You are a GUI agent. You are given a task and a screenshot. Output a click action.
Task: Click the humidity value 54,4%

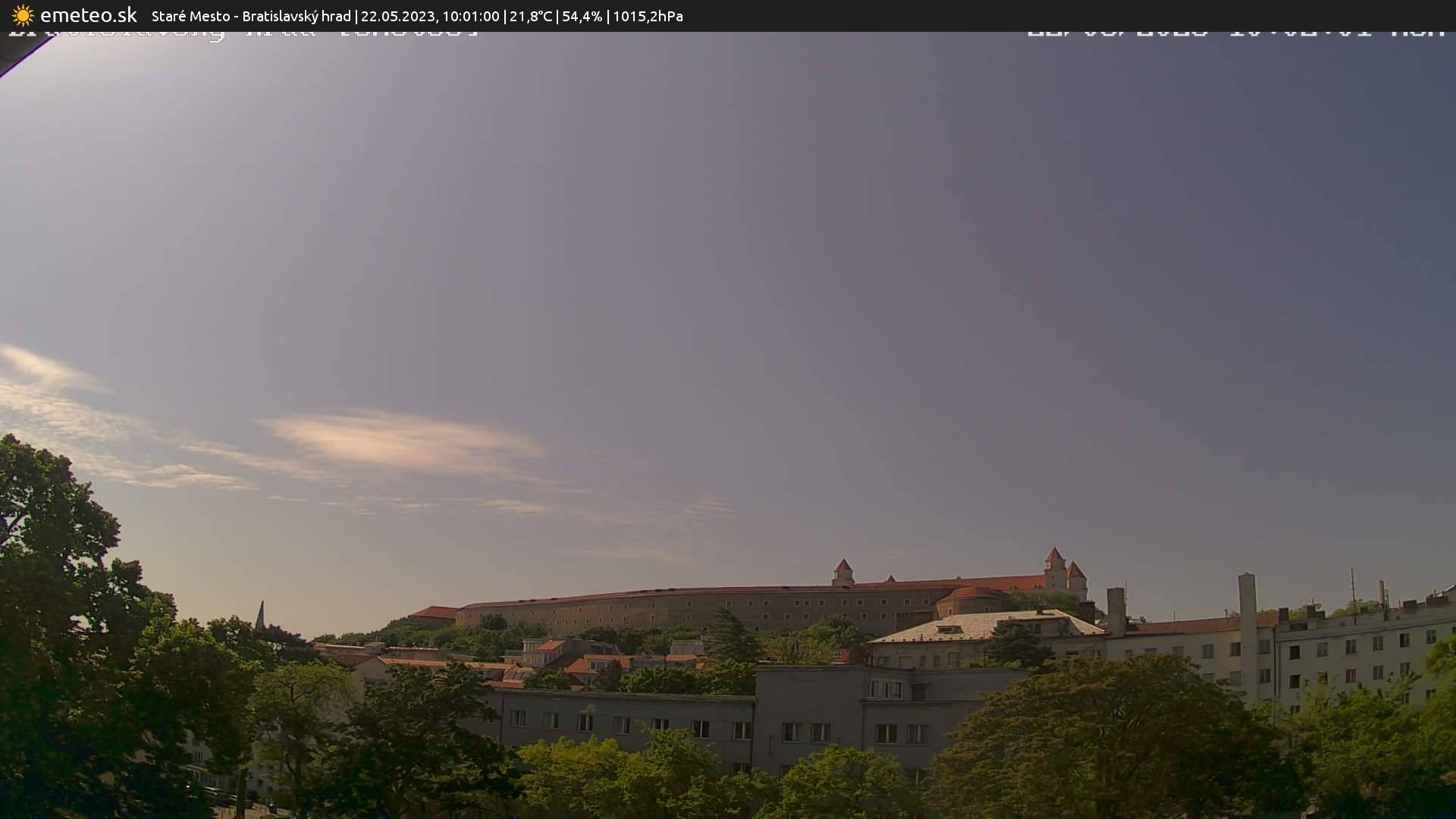pyautogui.click(x=584, y=15)
